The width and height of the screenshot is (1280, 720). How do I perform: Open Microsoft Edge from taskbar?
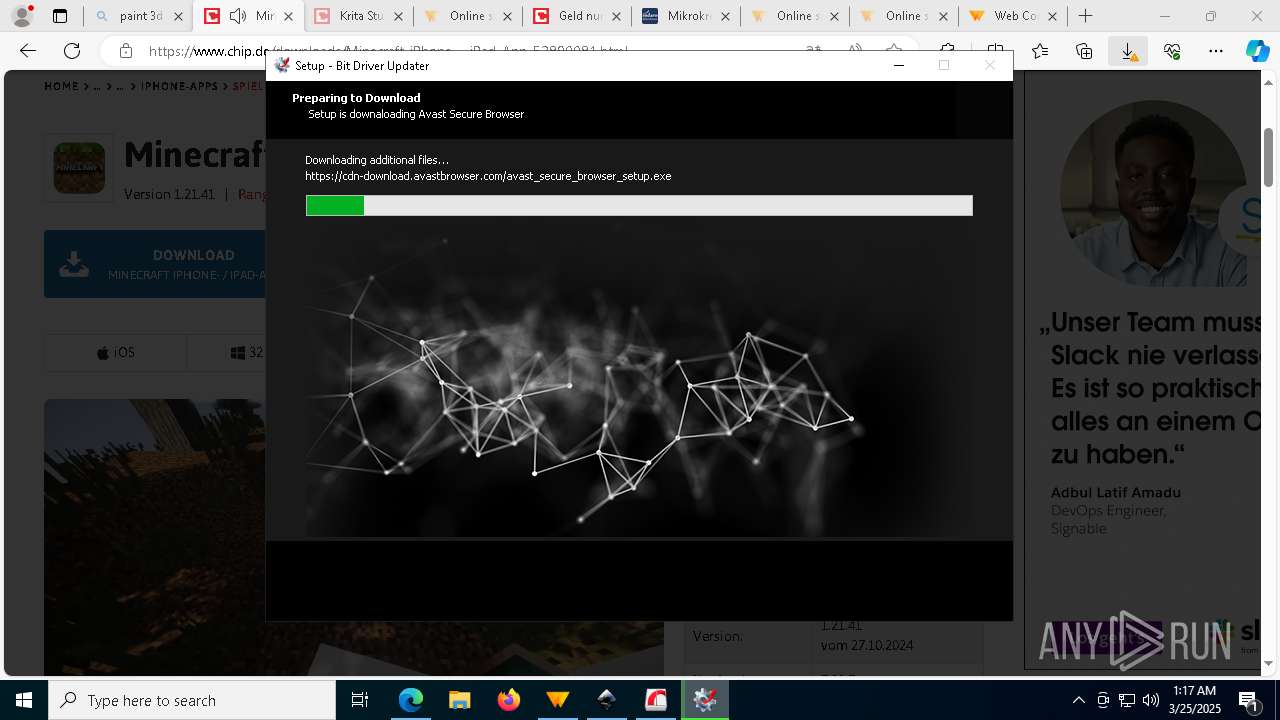click(411, 700)
